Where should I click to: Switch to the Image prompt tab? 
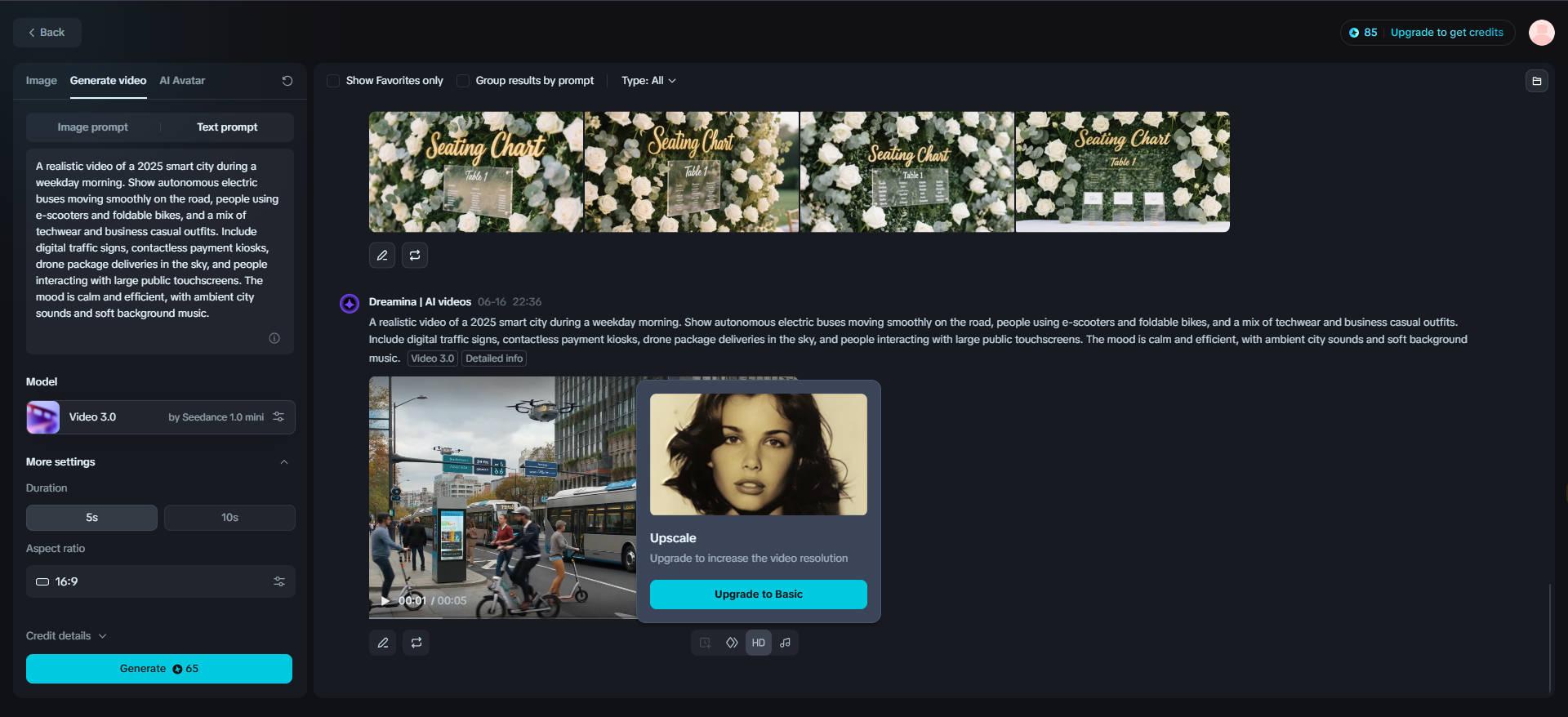[92, 127]
